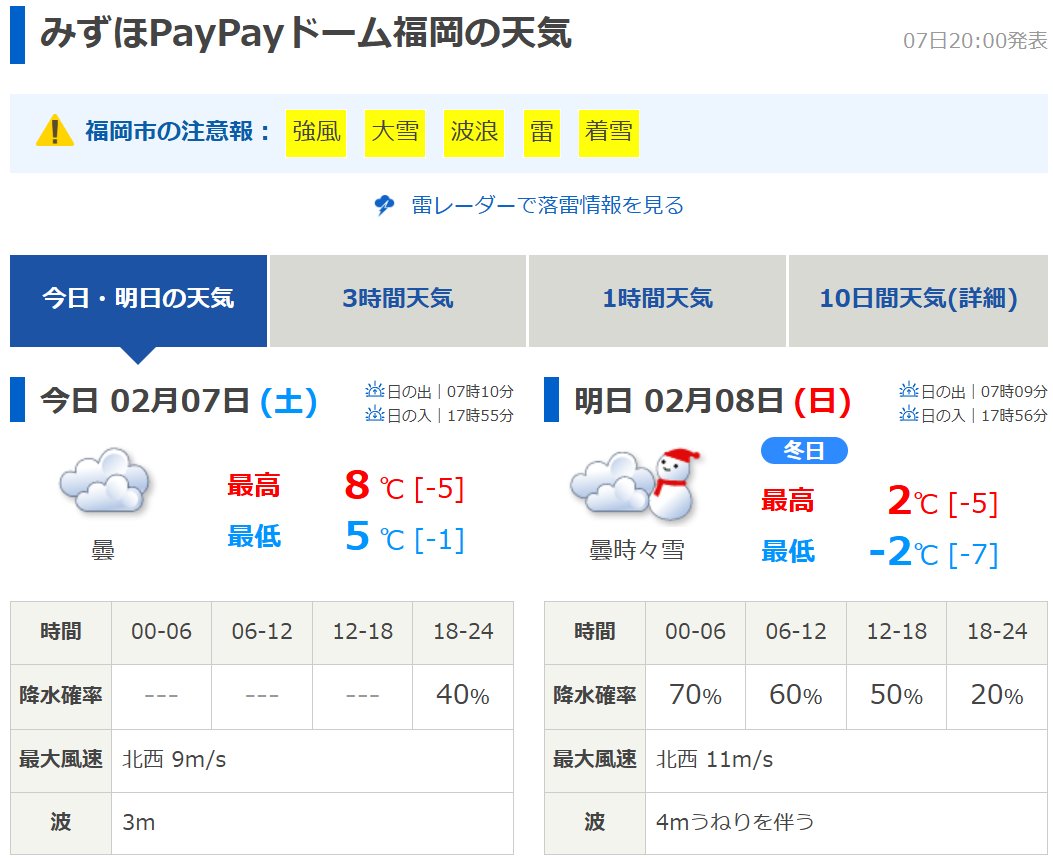Switch to the 1時間天気 tab
Screen dimensions: 1053x862
[x=657, y=301]
